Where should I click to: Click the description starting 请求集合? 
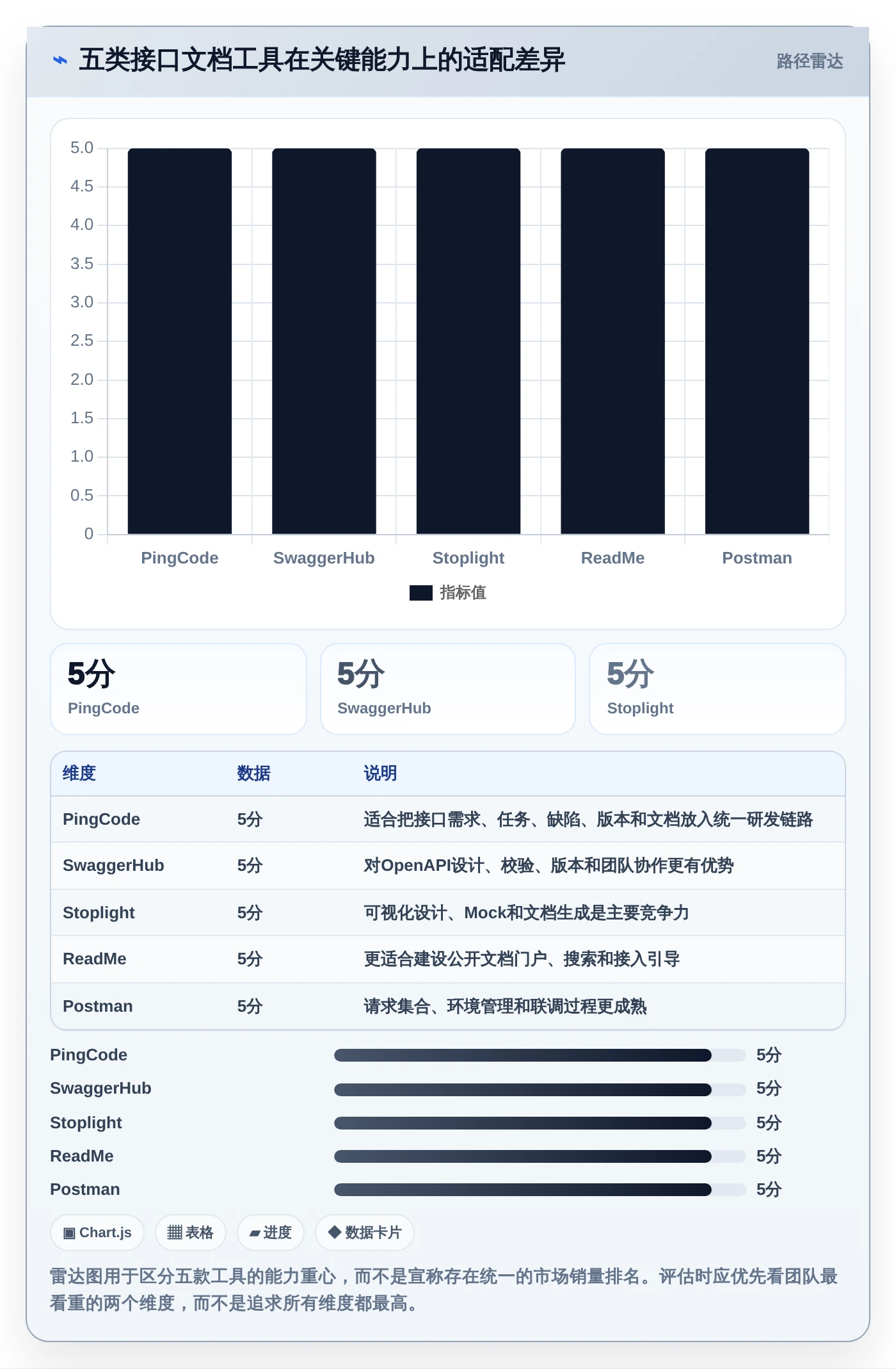[x=505, y=1007]
